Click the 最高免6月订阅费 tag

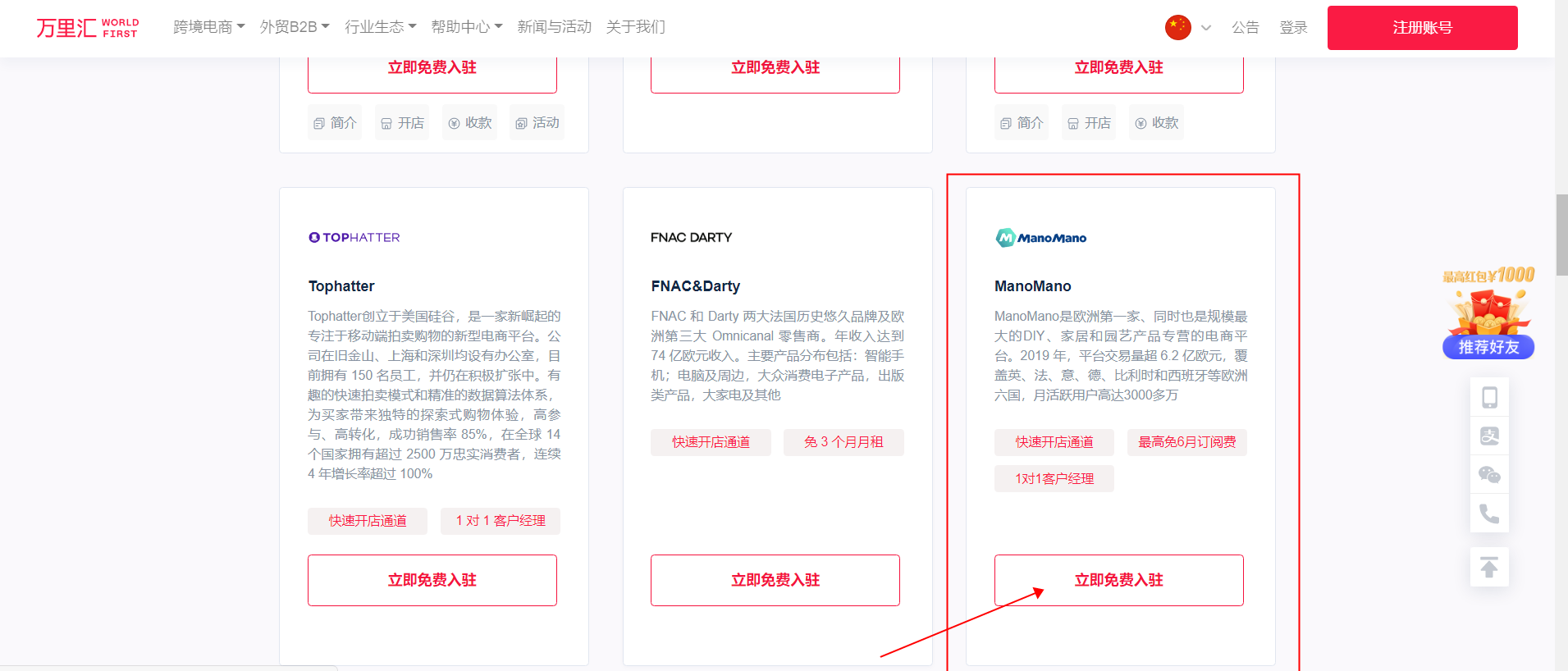coord(1187,442)
